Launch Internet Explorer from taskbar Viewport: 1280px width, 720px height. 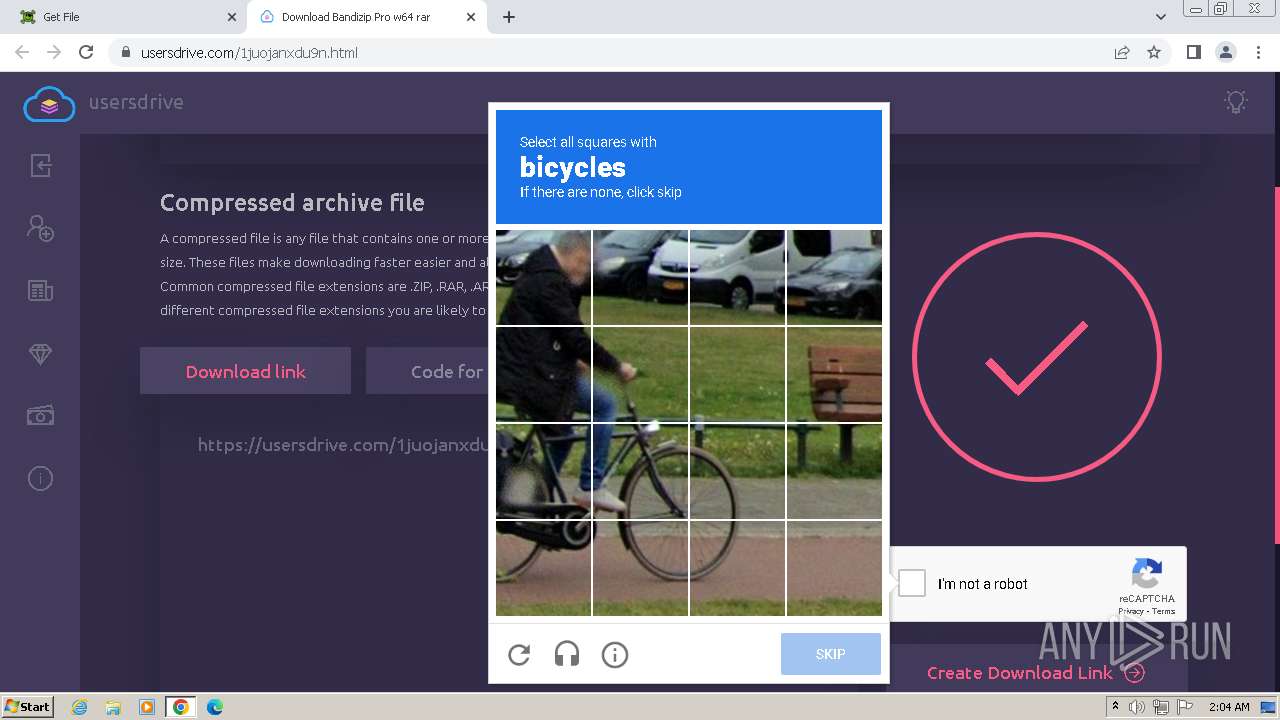click(x=79, y=707)
